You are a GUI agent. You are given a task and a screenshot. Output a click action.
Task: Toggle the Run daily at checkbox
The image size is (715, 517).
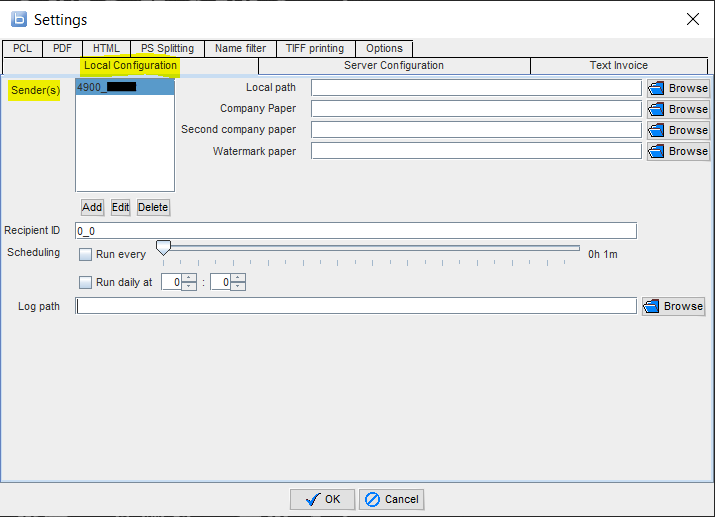pyautogui.click(x=85, y=282)
